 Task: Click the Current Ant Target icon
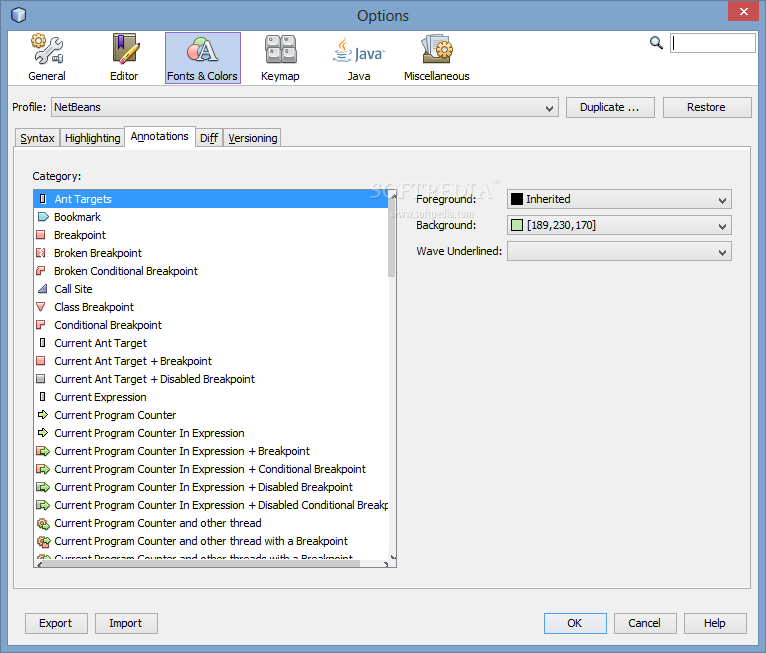[x=43, y=343]
